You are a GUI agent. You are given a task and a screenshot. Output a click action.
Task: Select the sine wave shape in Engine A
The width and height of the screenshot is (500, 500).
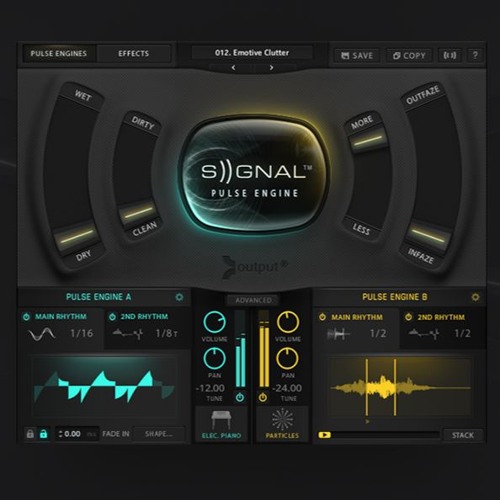tap(42, 334)
